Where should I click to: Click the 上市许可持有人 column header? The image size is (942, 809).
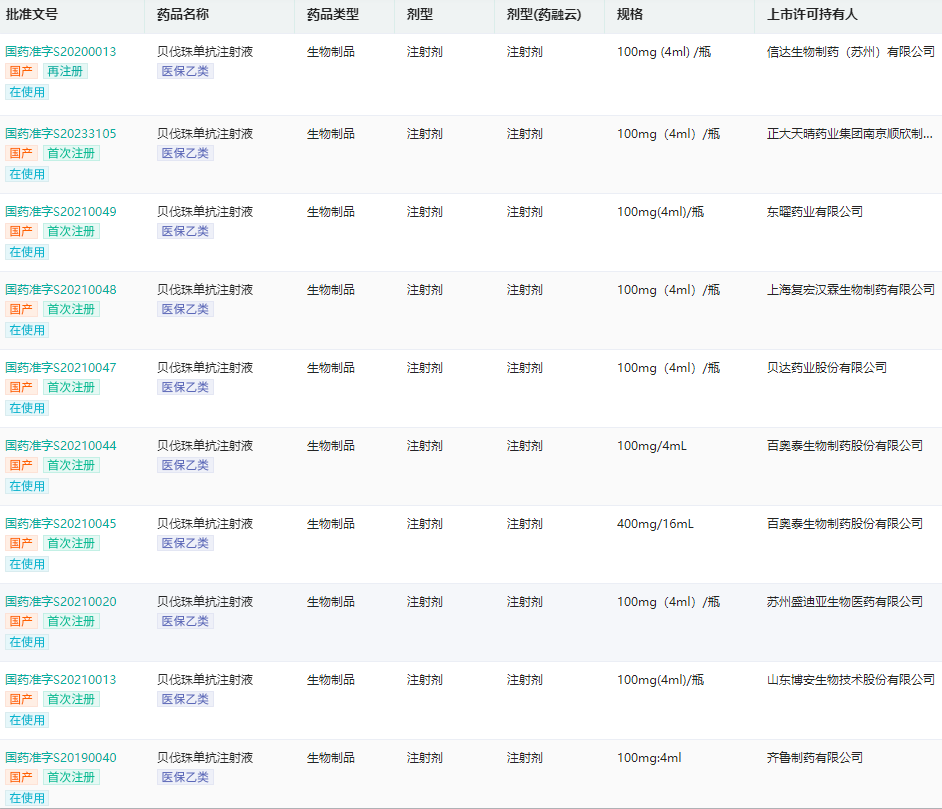pos(812,14)
